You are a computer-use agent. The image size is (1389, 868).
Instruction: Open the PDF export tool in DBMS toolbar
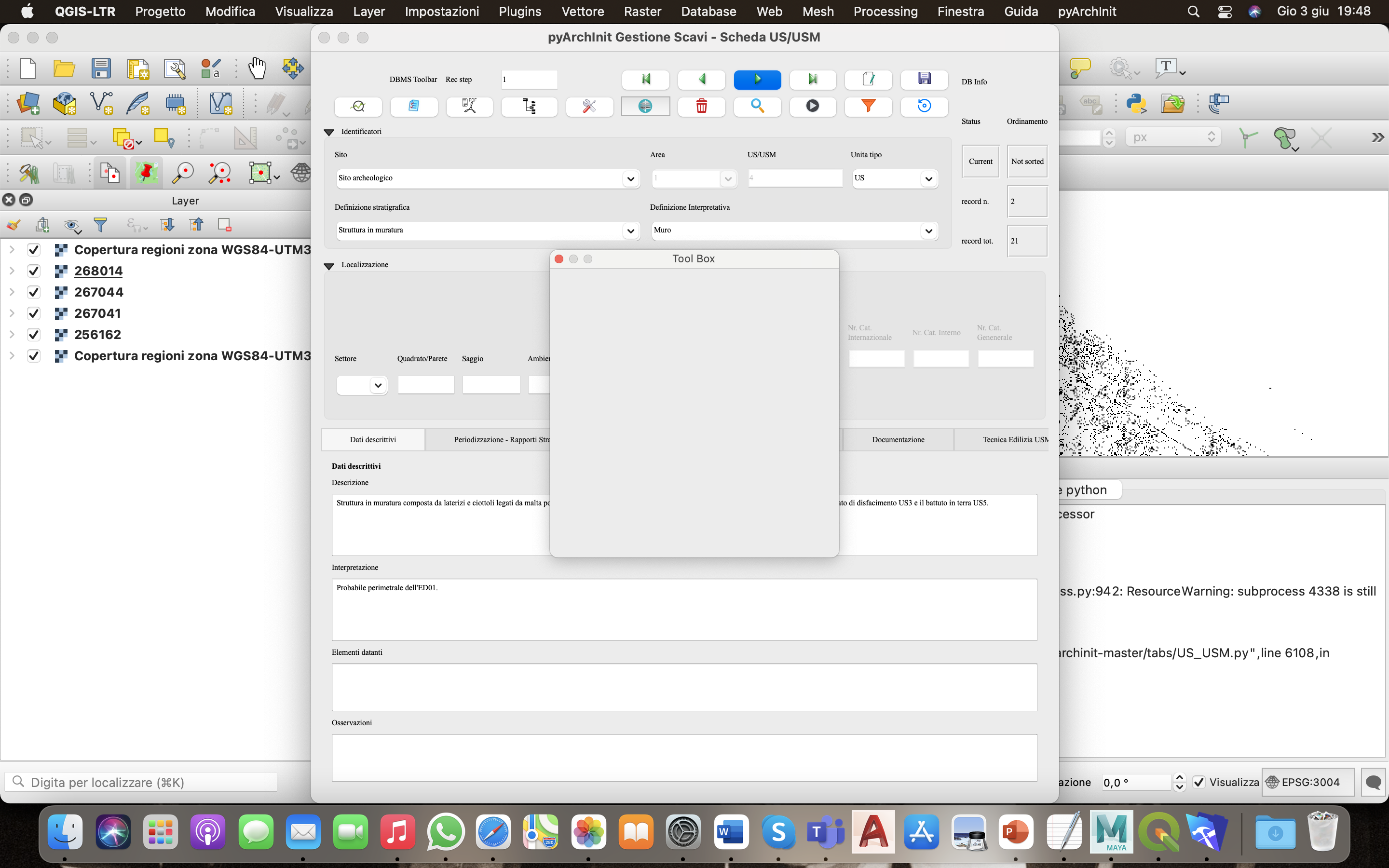(469, 106)
